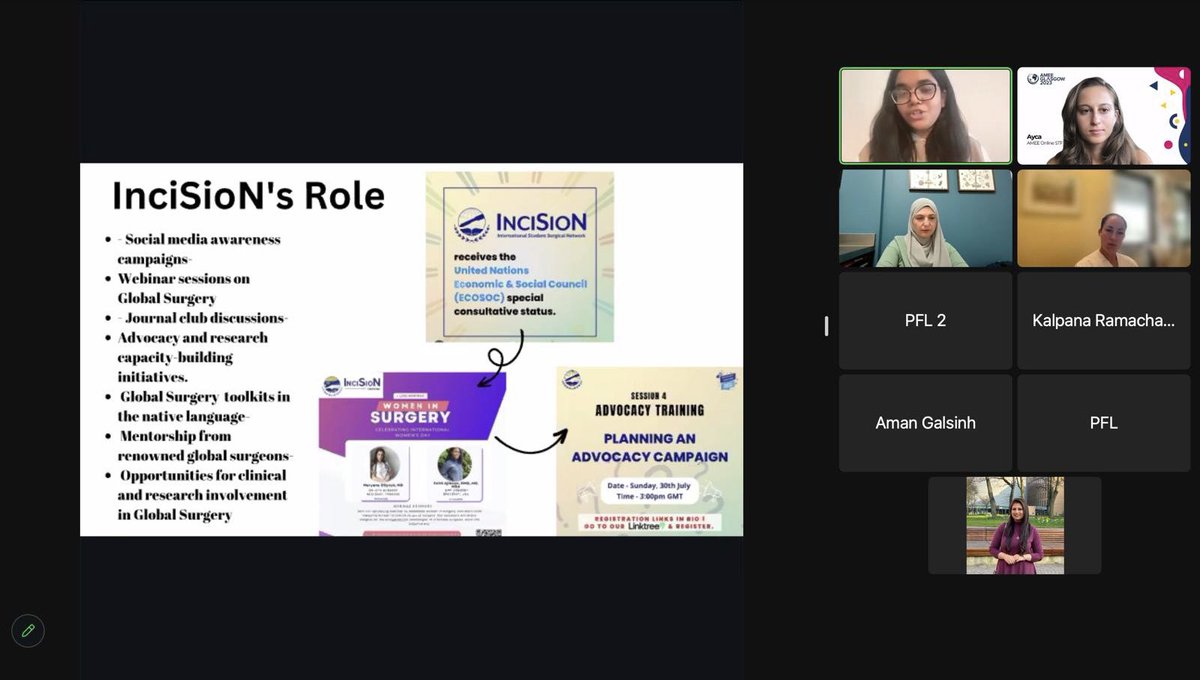Click the Linktree registration text on poster
1200x680 pixels.
tap(650, 523)
